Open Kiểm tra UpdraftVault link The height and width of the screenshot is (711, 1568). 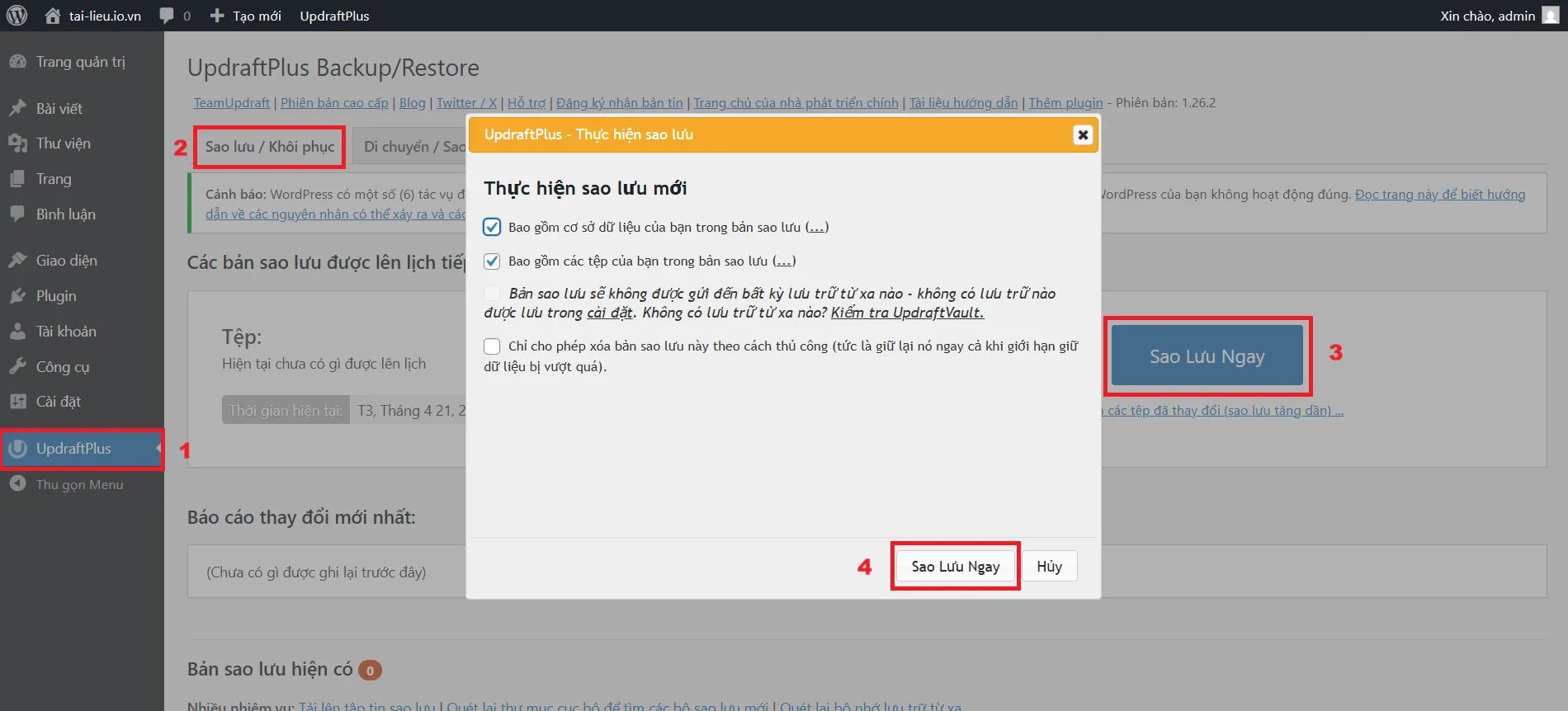(x=908, y=313)
